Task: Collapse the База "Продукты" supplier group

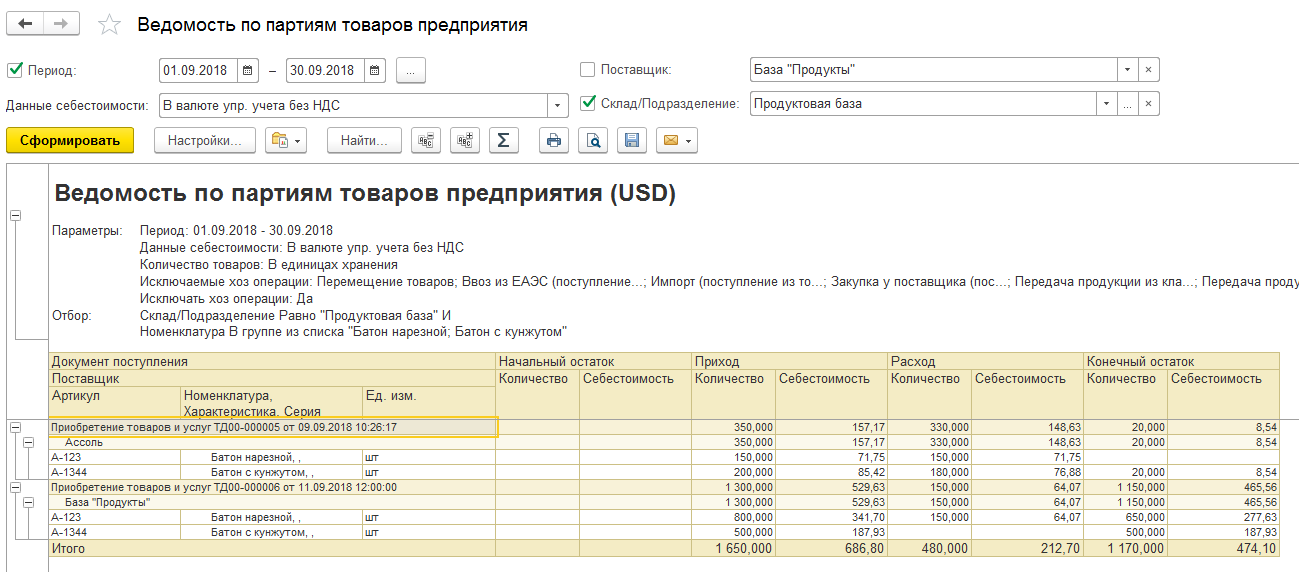Action: tap(29, 502)
